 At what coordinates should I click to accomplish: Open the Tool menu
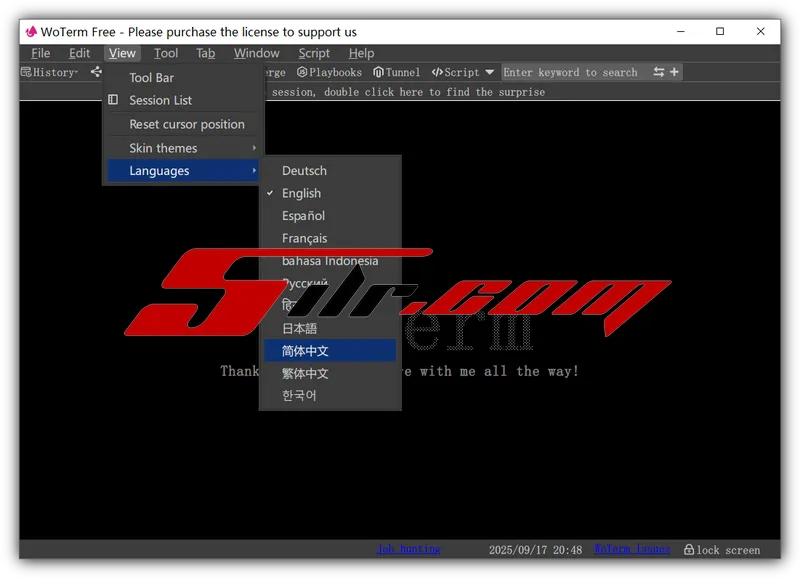(166, 53)
